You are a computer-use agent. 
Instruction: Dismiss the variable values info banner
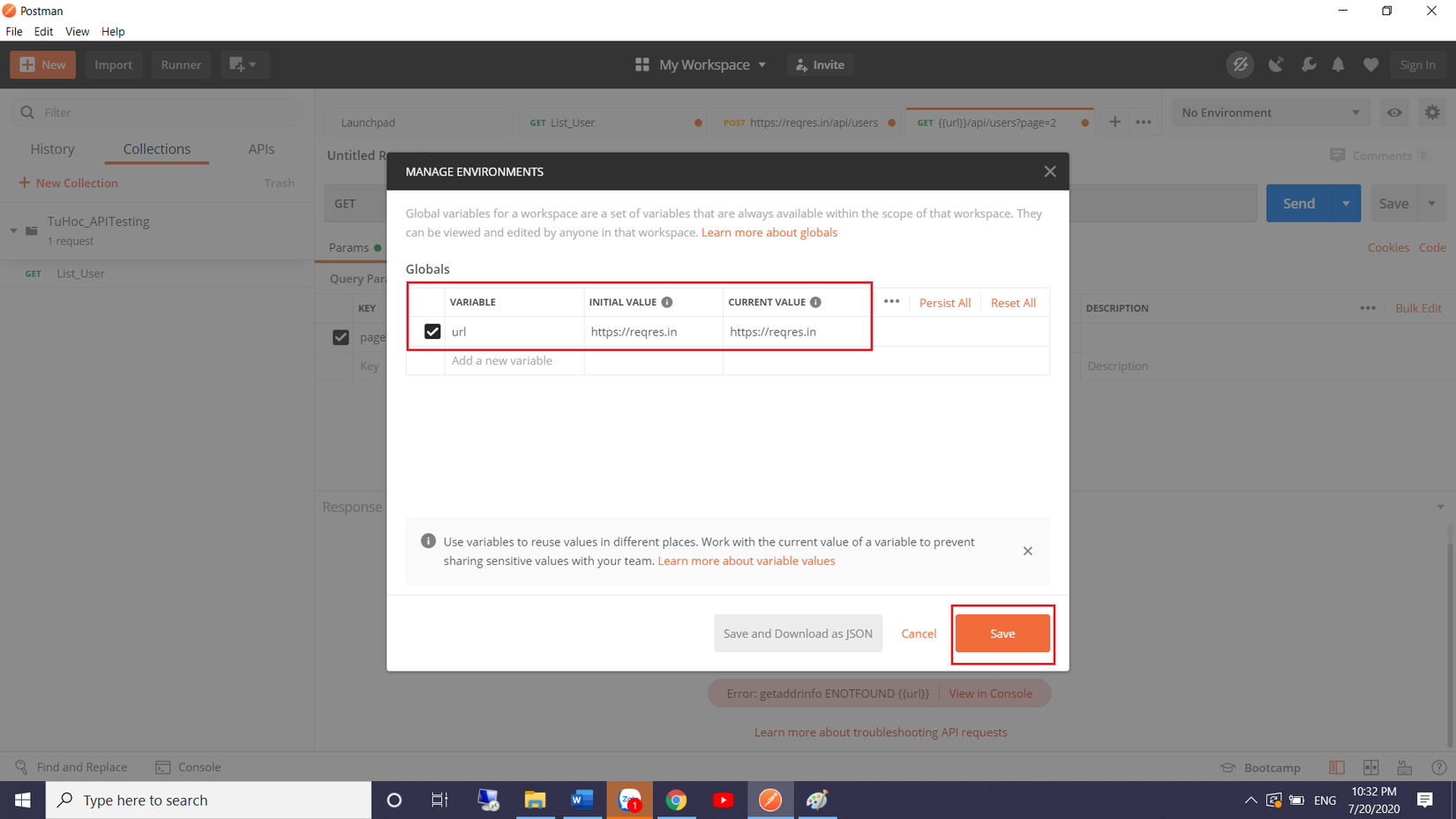tap(1028, 551)
